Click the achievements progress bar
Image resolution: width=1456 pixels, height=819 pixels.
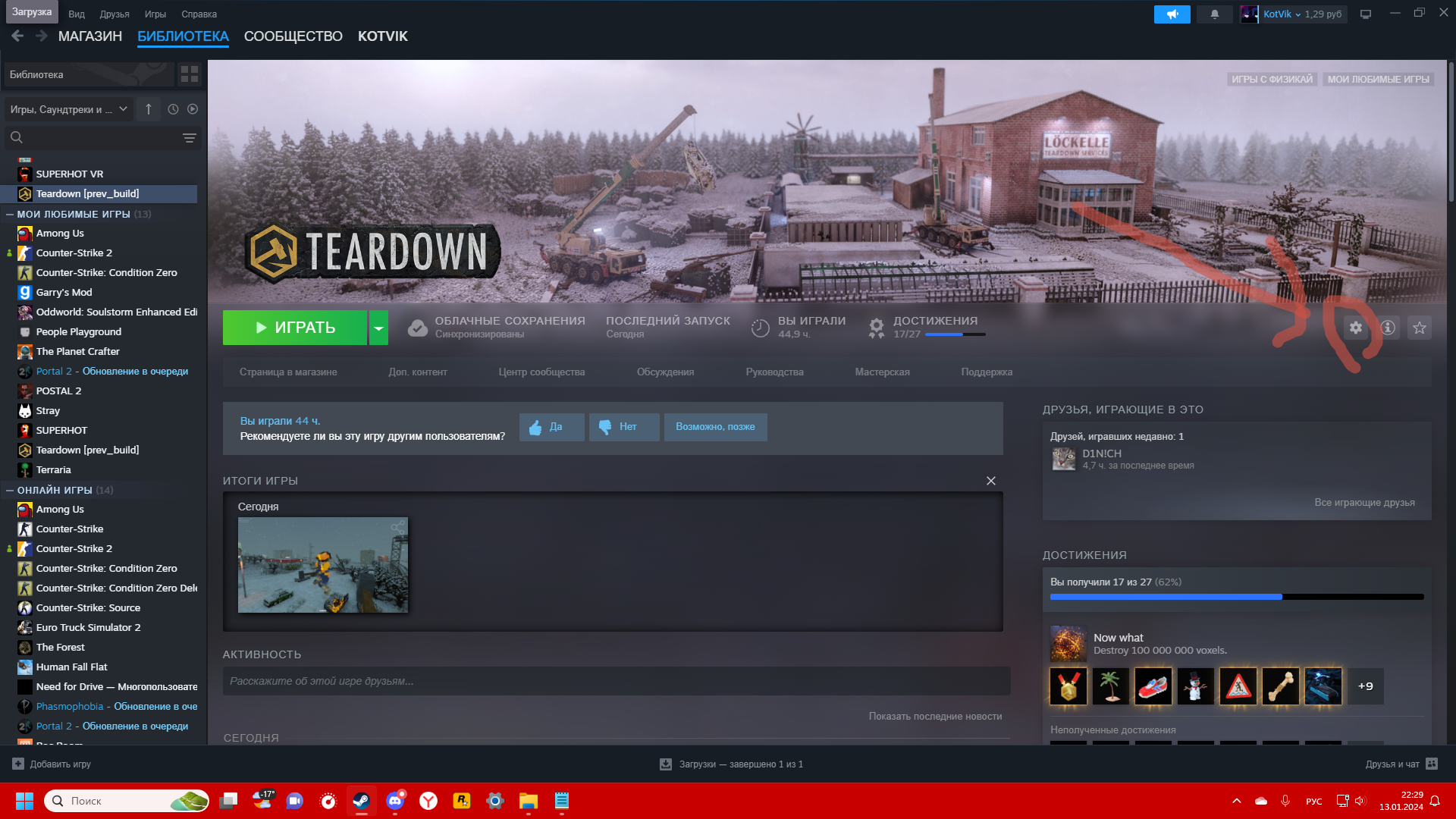(1236, 597)
